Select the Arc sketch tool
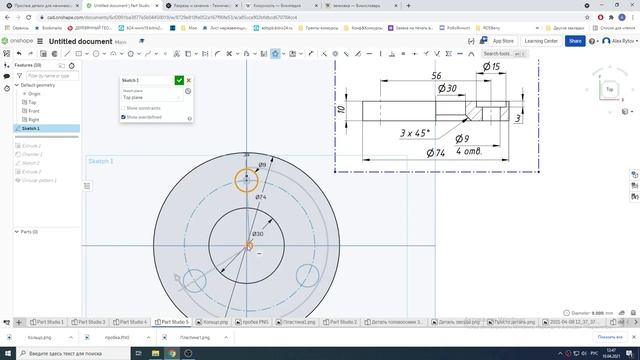The height and width of the screenshot is (360, 640). point(113,53)
